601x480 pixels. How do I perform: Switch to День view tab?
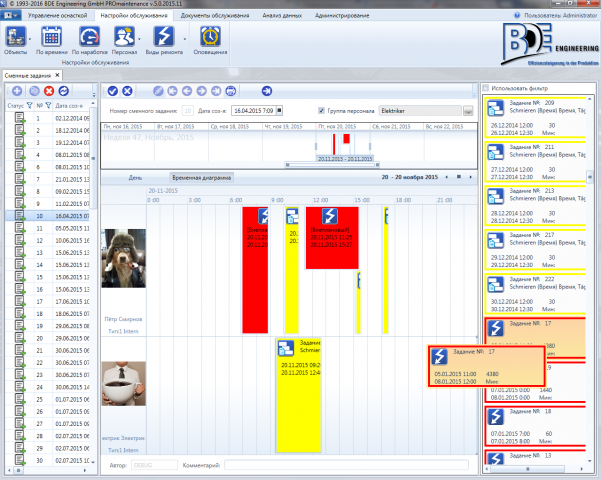point(135,178)
